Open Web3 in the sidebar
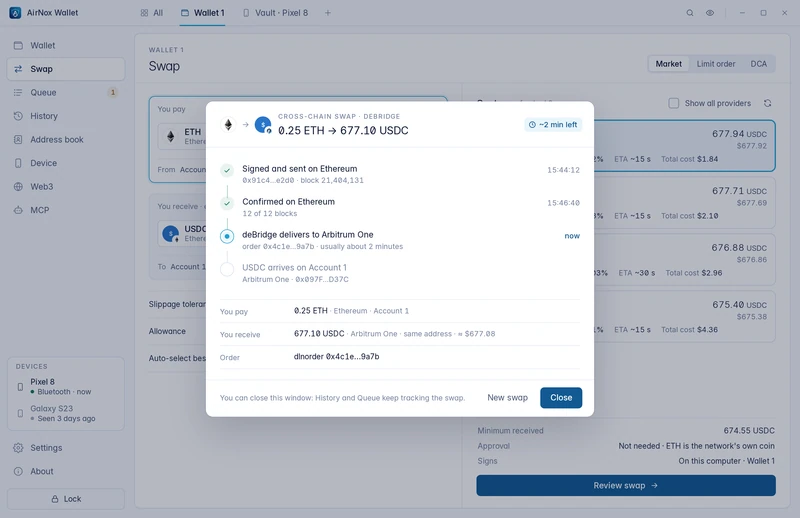 point(66,186)
